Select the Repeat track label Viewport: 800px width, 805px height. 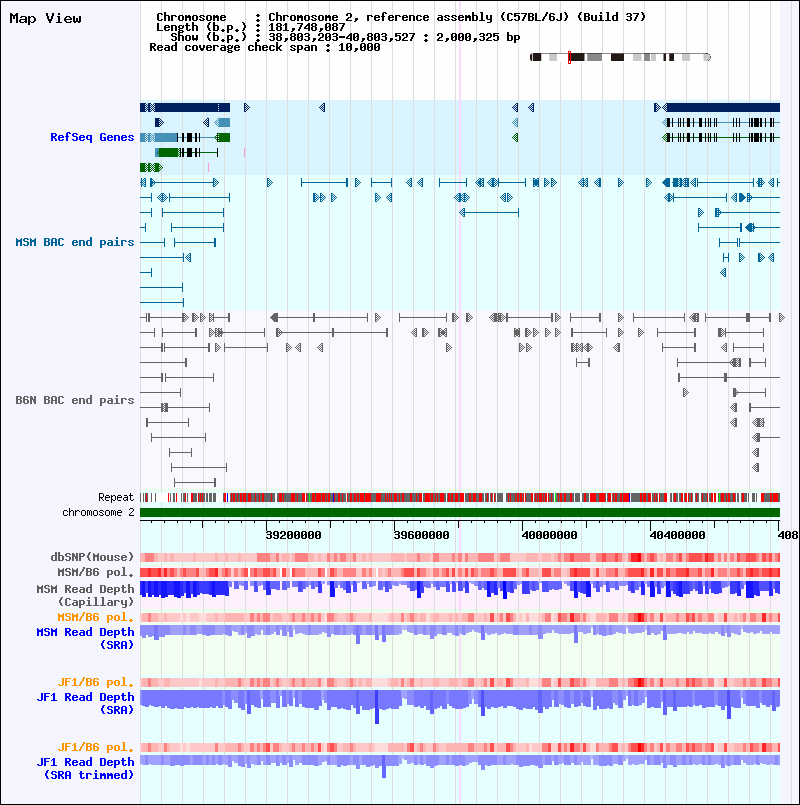click(116, 497)
